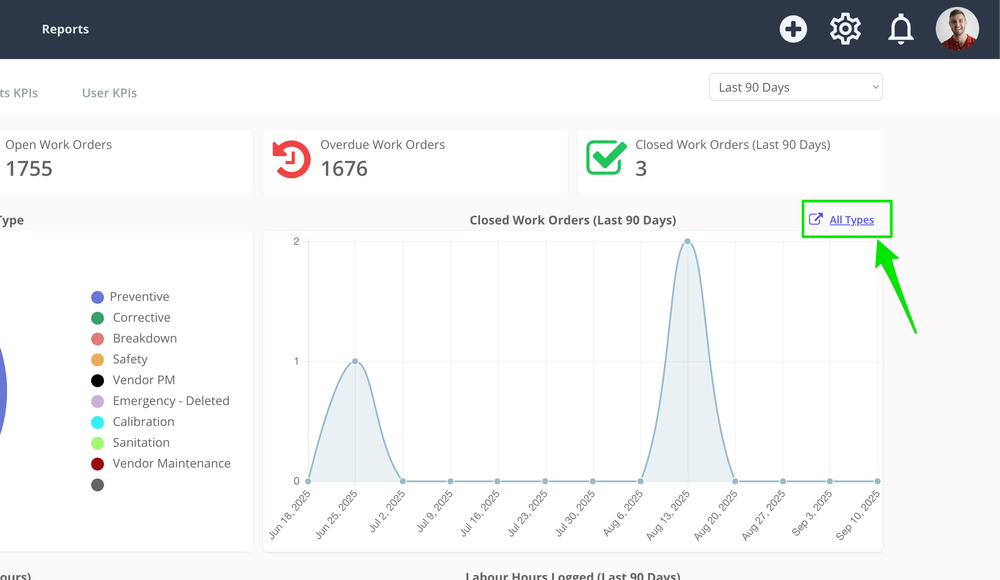Toggle the Preventive legend entry
Screen dimensions: 1000x580
pos(130,297)
